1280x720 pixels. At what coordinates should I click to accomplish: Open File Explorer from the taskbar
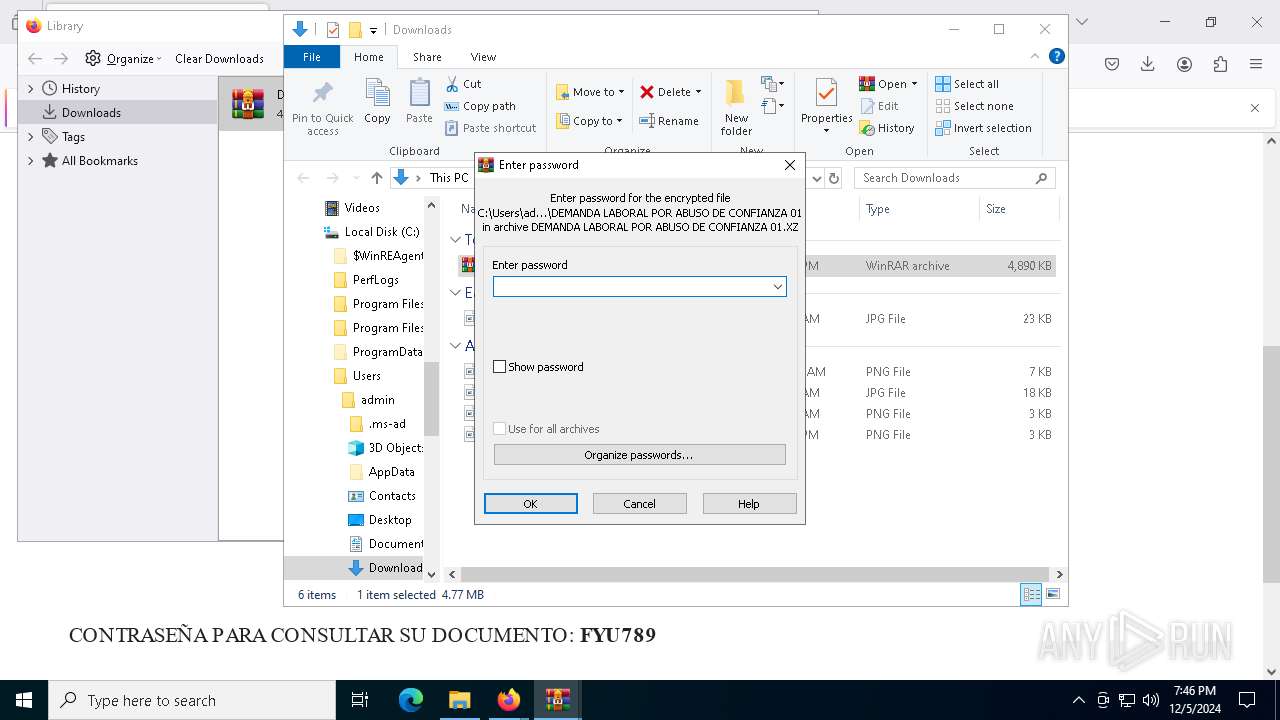coord(460,700)
